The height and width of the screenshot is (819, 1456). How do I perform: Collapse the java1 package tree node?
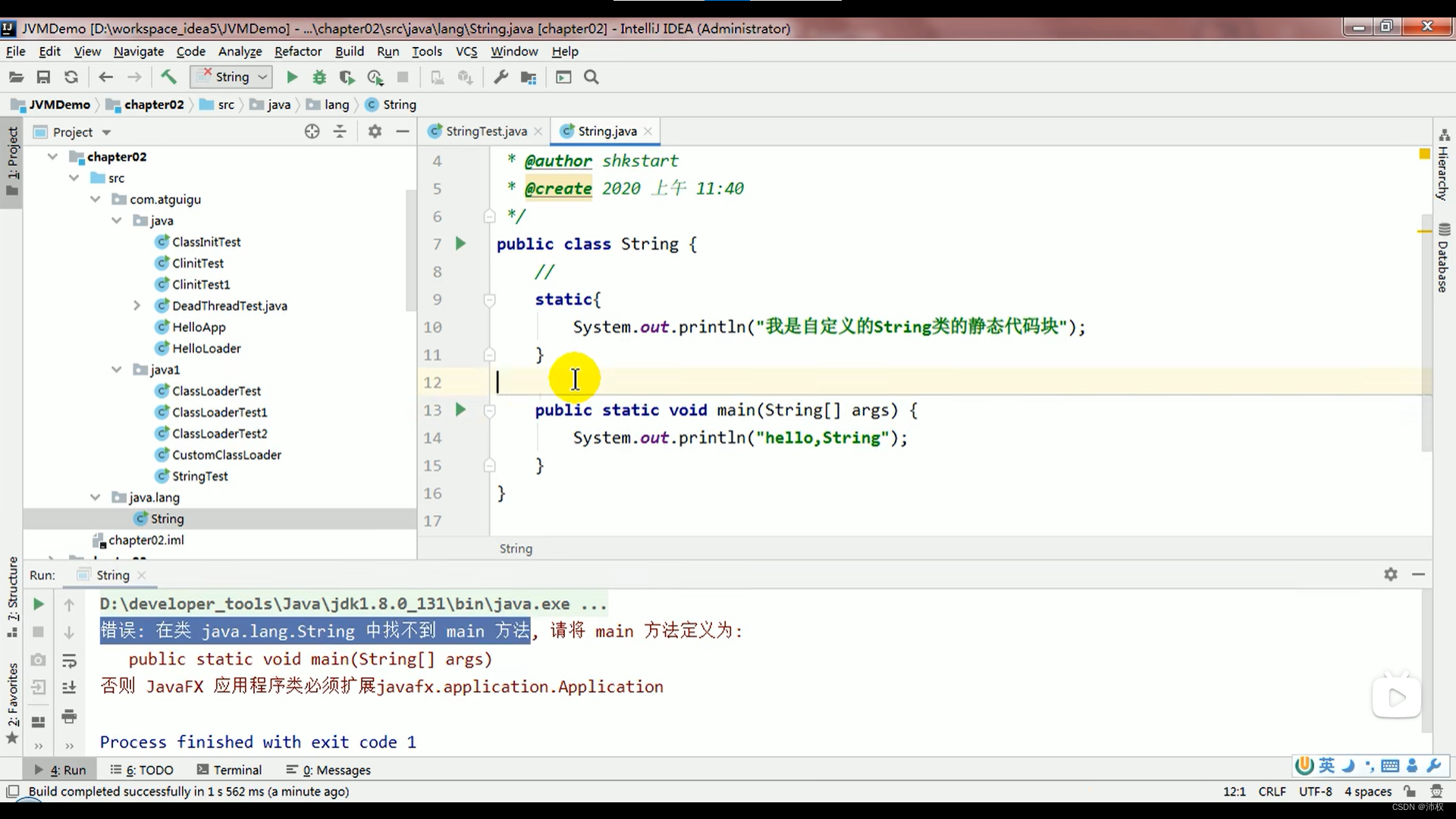117,369
